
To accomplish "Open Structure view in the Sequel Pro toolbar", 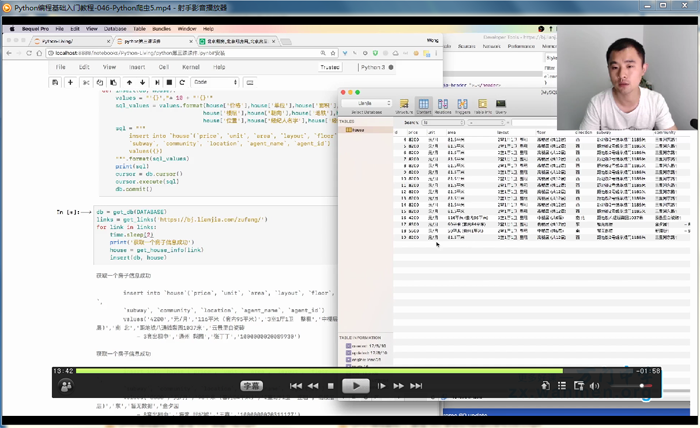I will pyautogui.click(x=404, y=106).
